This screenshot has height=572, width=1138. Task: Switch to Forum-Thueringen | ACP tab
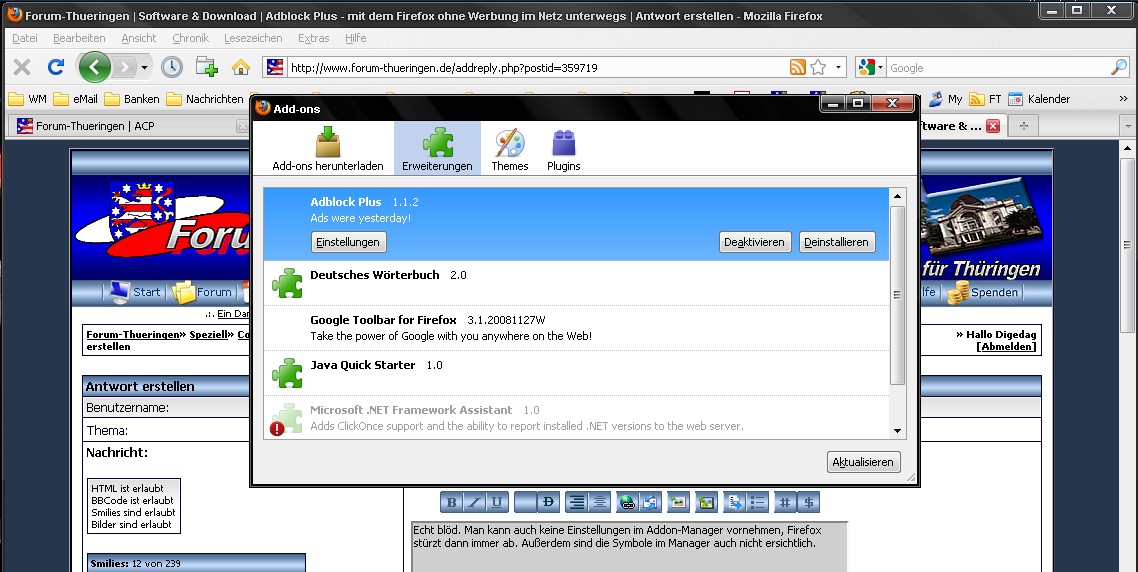click(x=129, y=126)
